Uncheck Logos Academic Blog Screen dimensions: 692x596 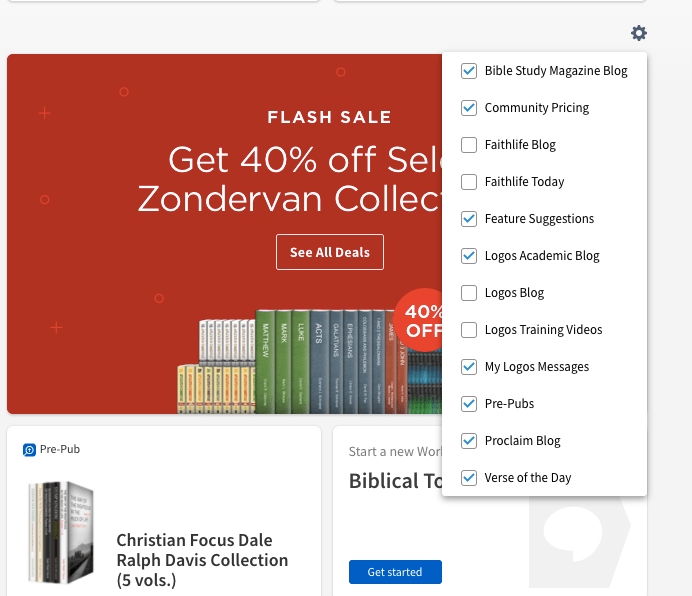coord(468,256)
